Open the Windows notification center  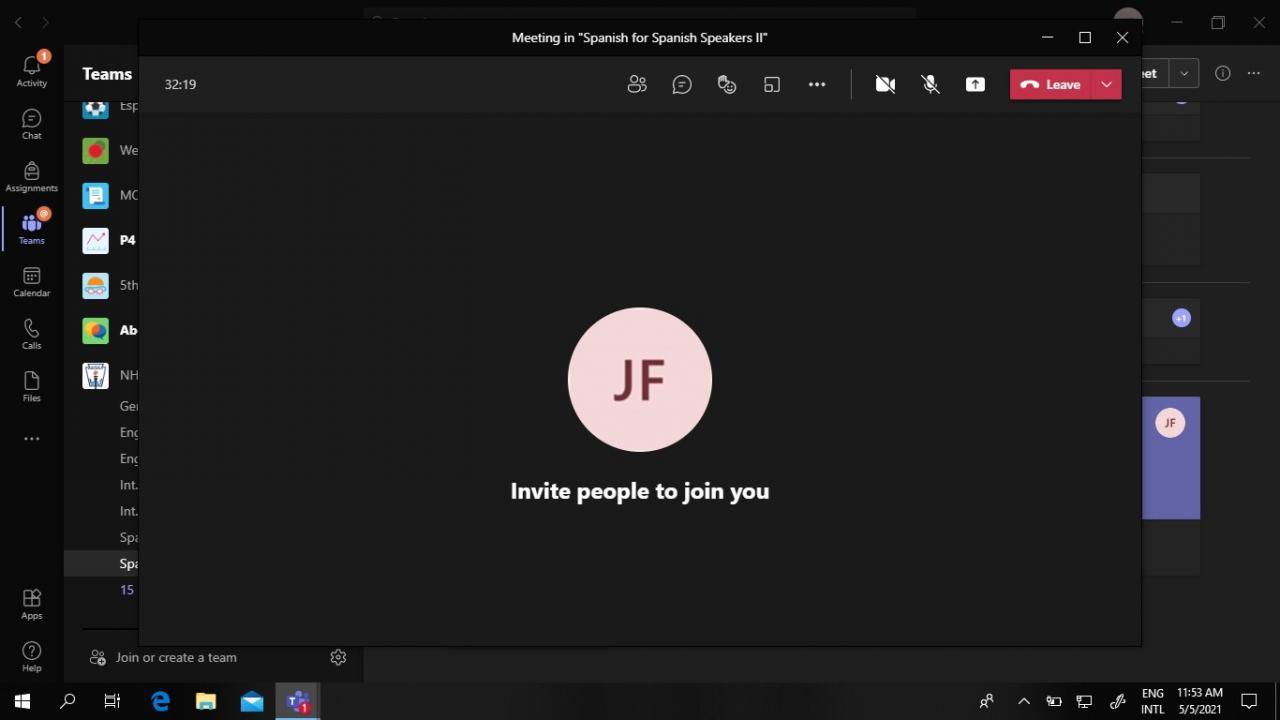1249,701
